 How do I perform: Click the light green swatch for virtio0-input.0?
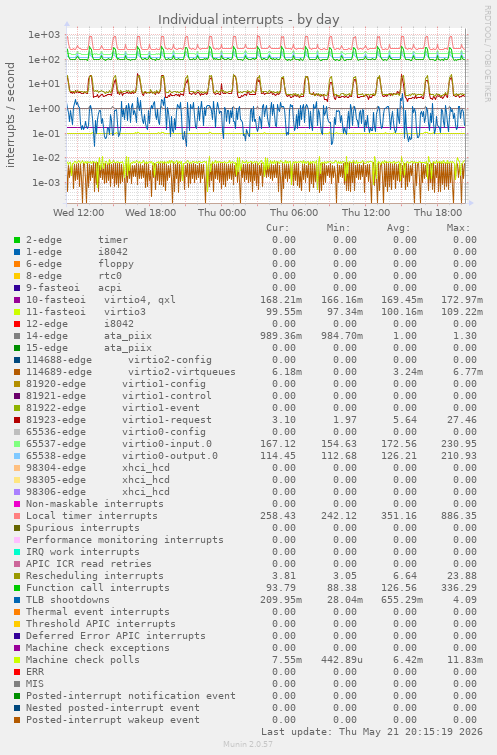tap(17, 444)
